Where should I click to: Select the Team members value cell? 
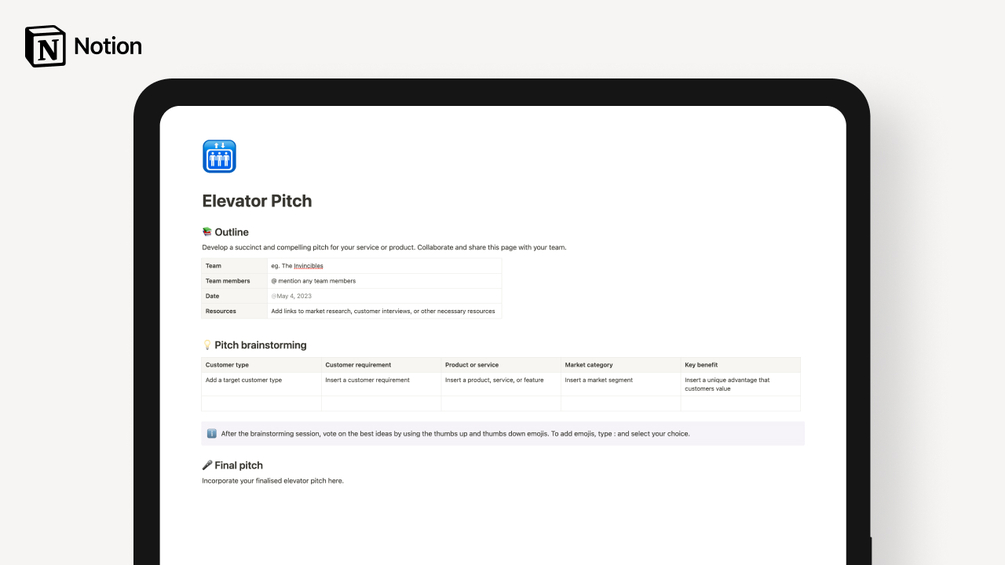(385, 281)
